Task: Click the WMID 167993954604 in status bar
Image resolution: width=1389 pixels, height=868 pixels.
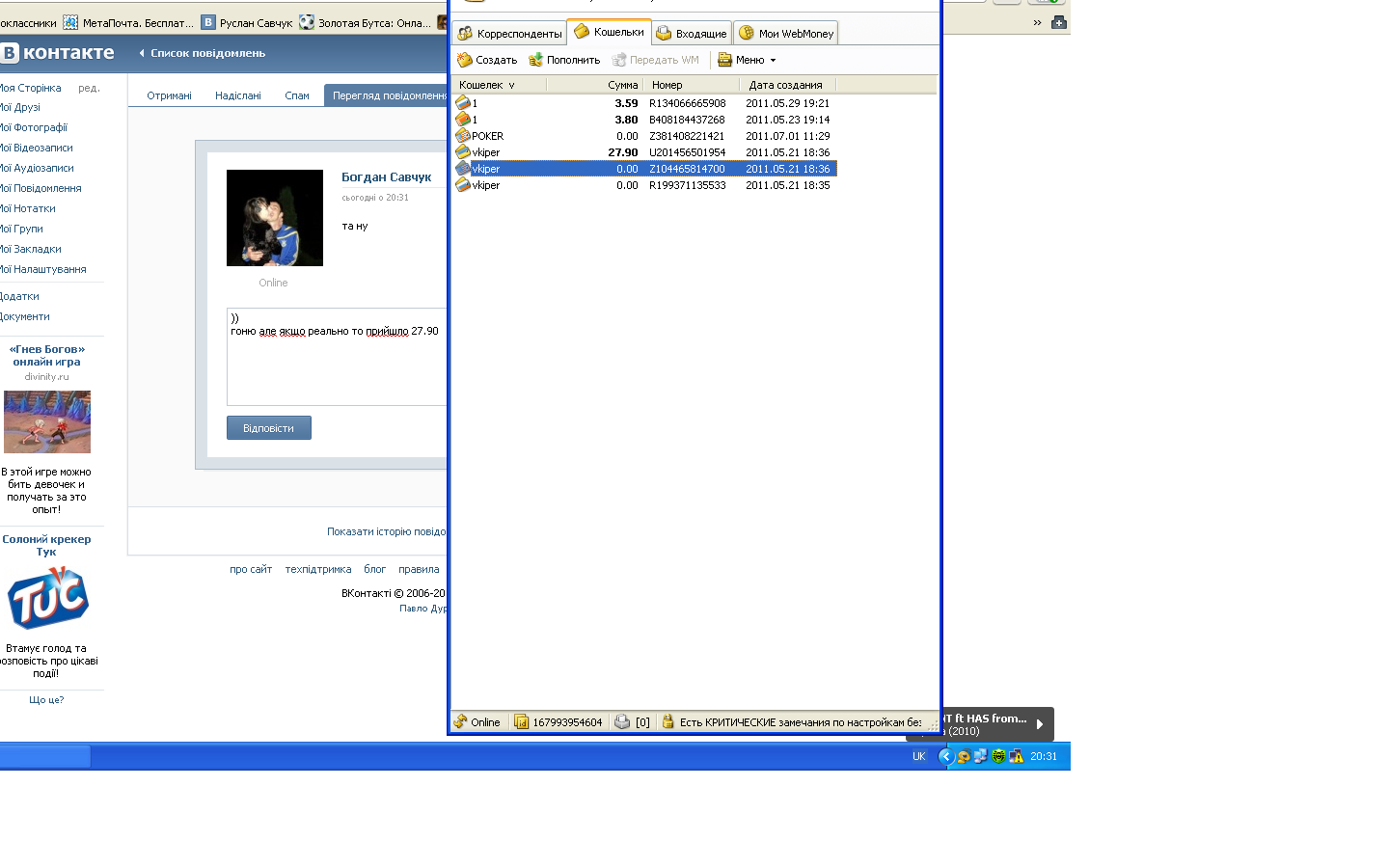Action: pyautogui.click(x=558, y=722)
